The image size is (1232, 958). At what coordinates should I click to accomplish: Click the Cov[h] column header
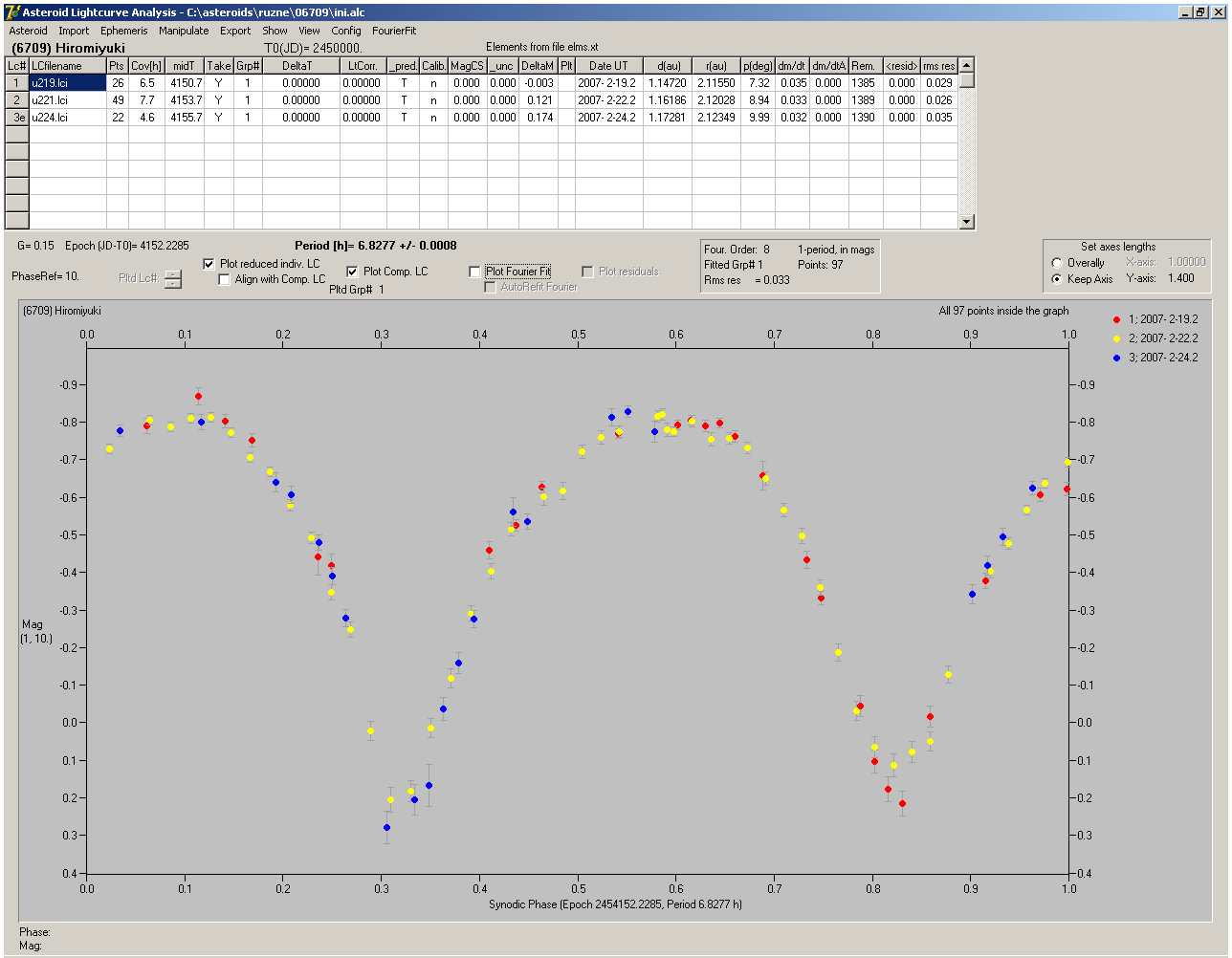click(146, 66)
